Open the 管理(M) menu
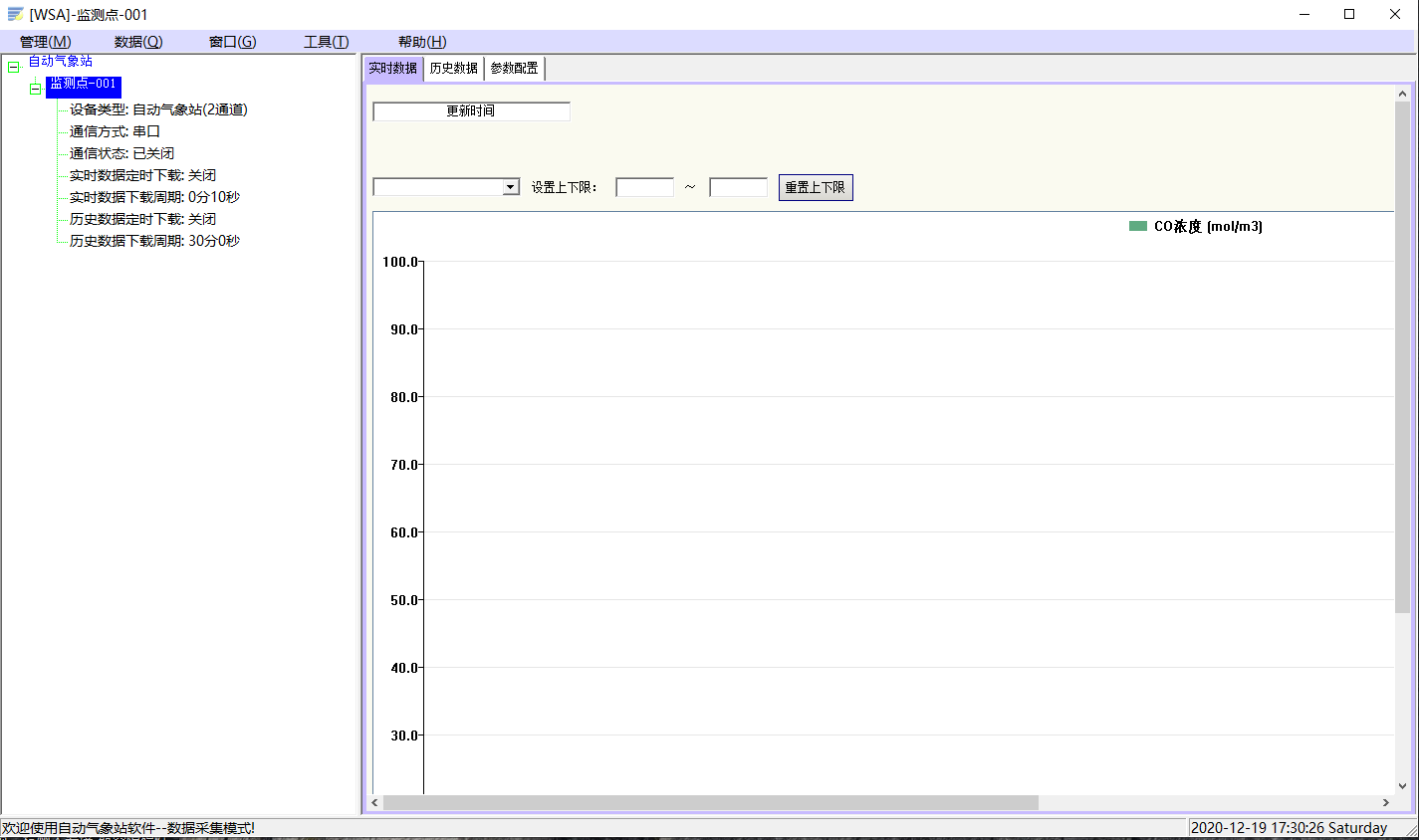Image resolution: width=1419 pixels, height=840 pixels. (45, 42)
